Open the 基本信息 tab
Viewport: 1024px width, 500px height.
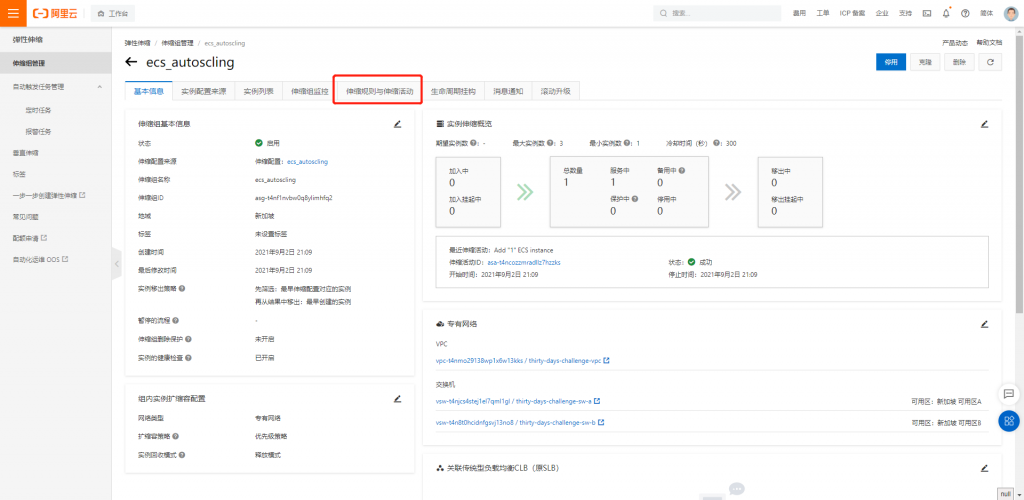point(148,92)
